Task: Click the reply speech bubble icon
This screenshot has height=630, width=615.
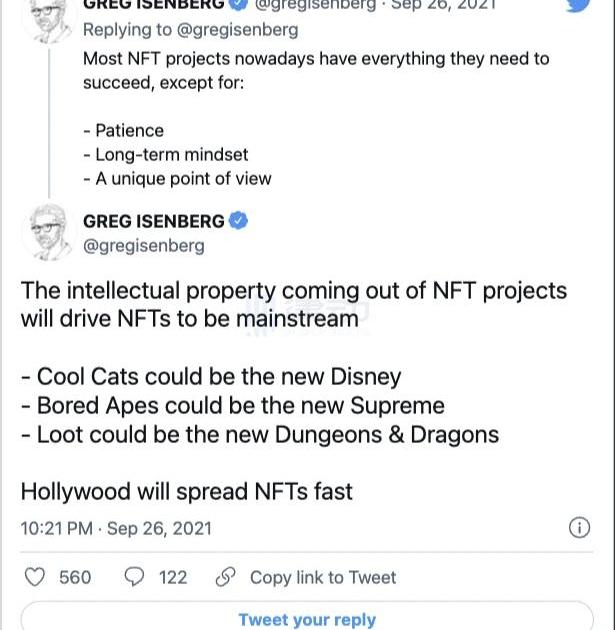Action: point(134,577)
